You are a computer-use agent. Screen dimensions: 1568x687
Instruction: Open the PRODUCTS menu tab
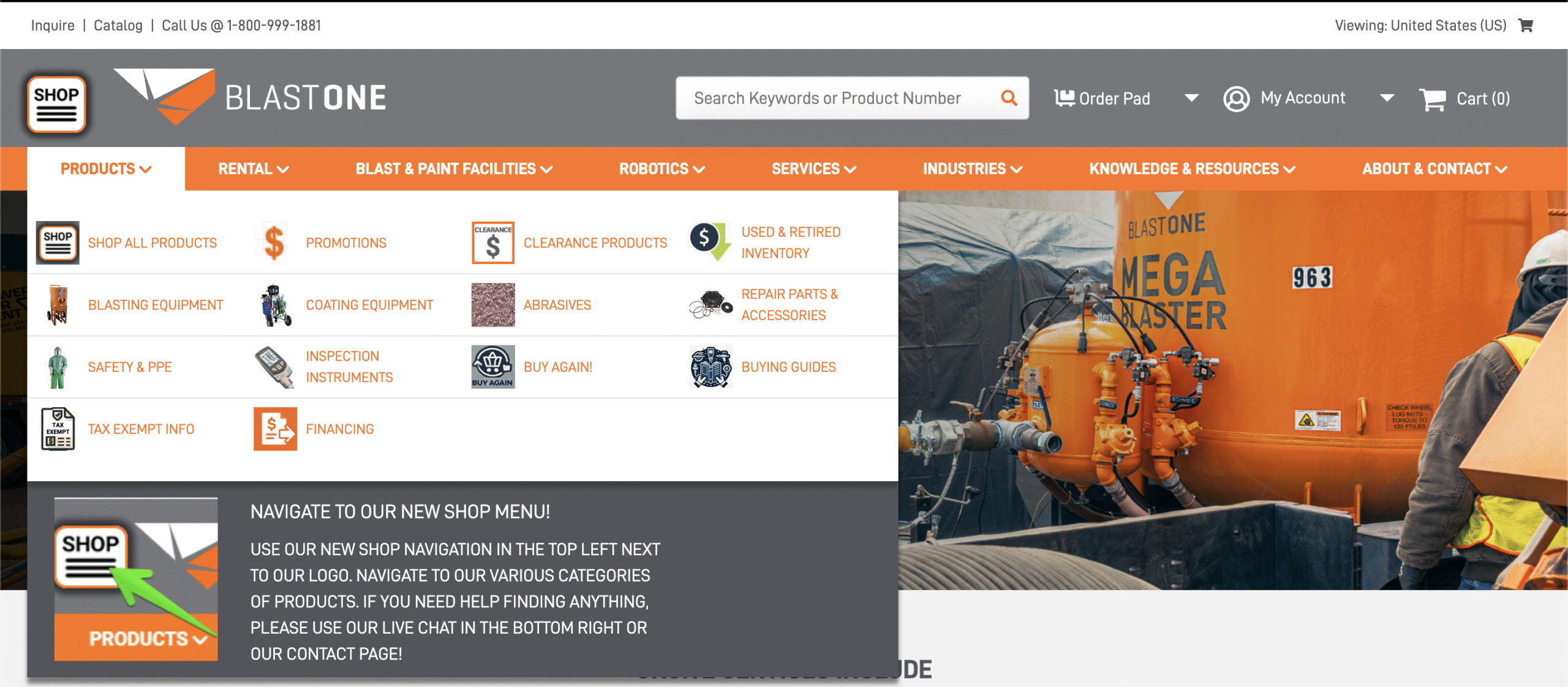pyautogui.click(x=106, y=169)
